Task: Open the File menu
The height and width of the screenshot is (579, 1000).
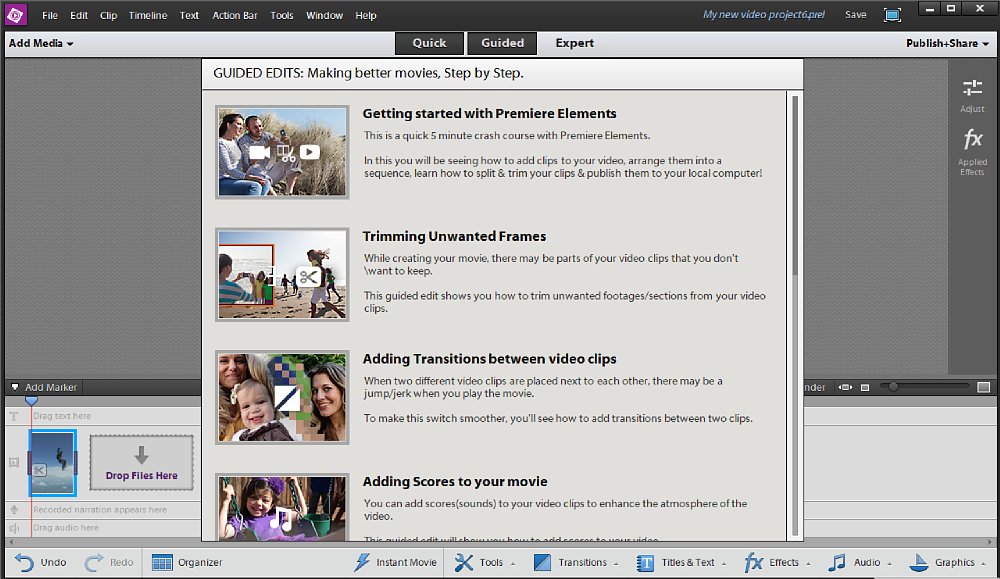Action: (50, 15)
